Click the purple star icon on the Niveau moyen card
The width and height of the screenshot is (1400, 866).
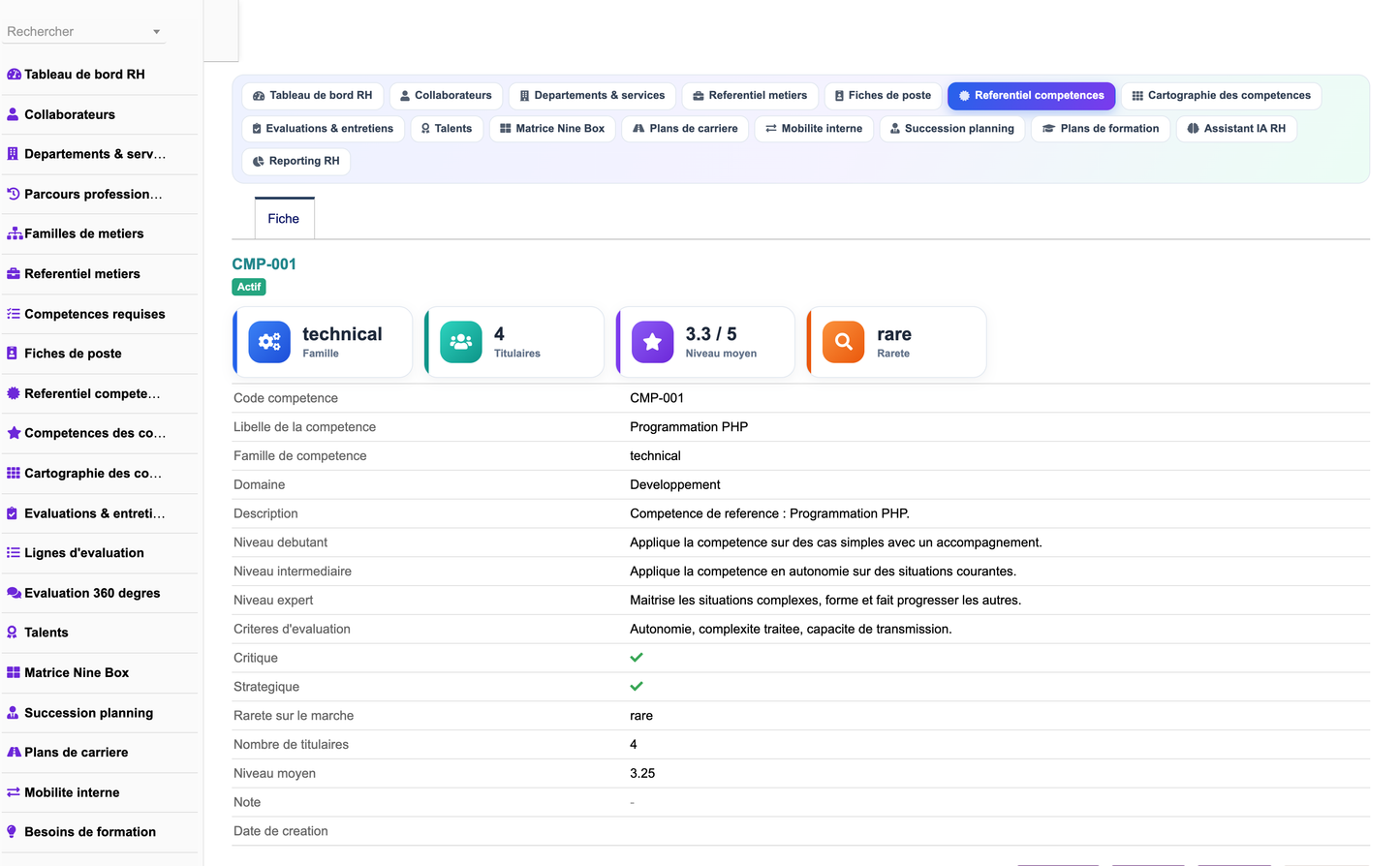point(653,342)
